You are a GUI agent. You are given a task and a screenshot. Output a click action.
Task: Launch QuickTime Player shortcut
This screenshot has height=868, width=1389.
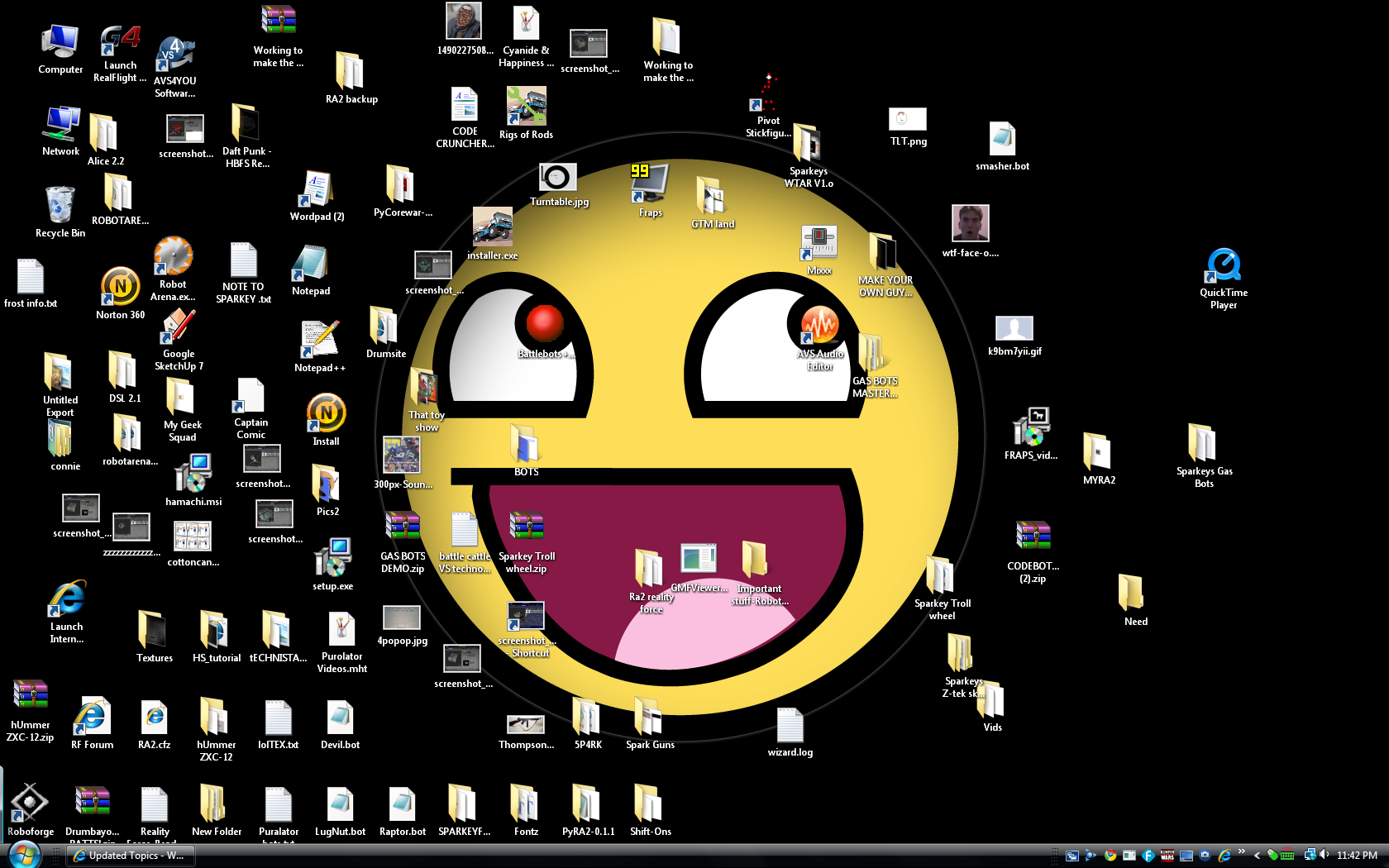click(x=1224, y=279)
